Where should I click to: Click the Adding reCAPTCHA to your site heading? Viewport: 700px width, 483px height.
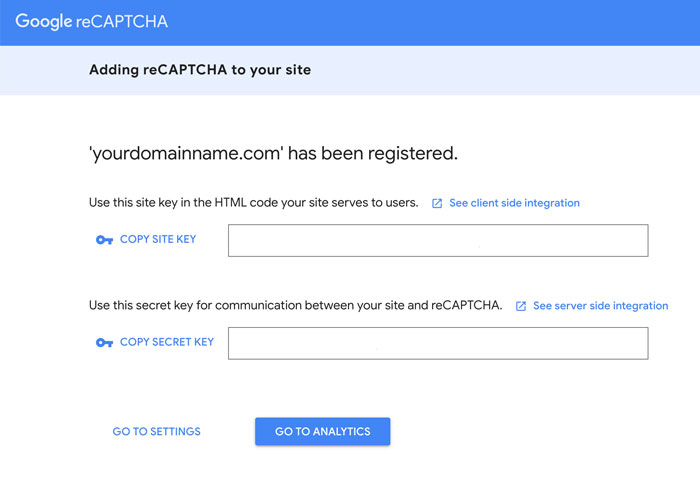point(200,70)
